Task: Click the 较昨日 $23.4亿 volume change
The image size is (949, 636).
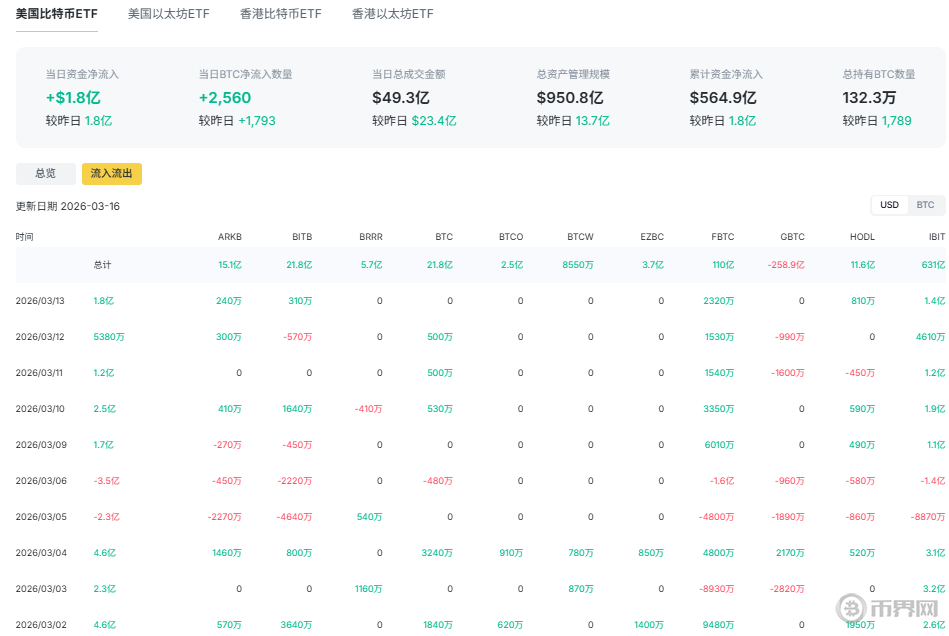Action: coord(414,121)
